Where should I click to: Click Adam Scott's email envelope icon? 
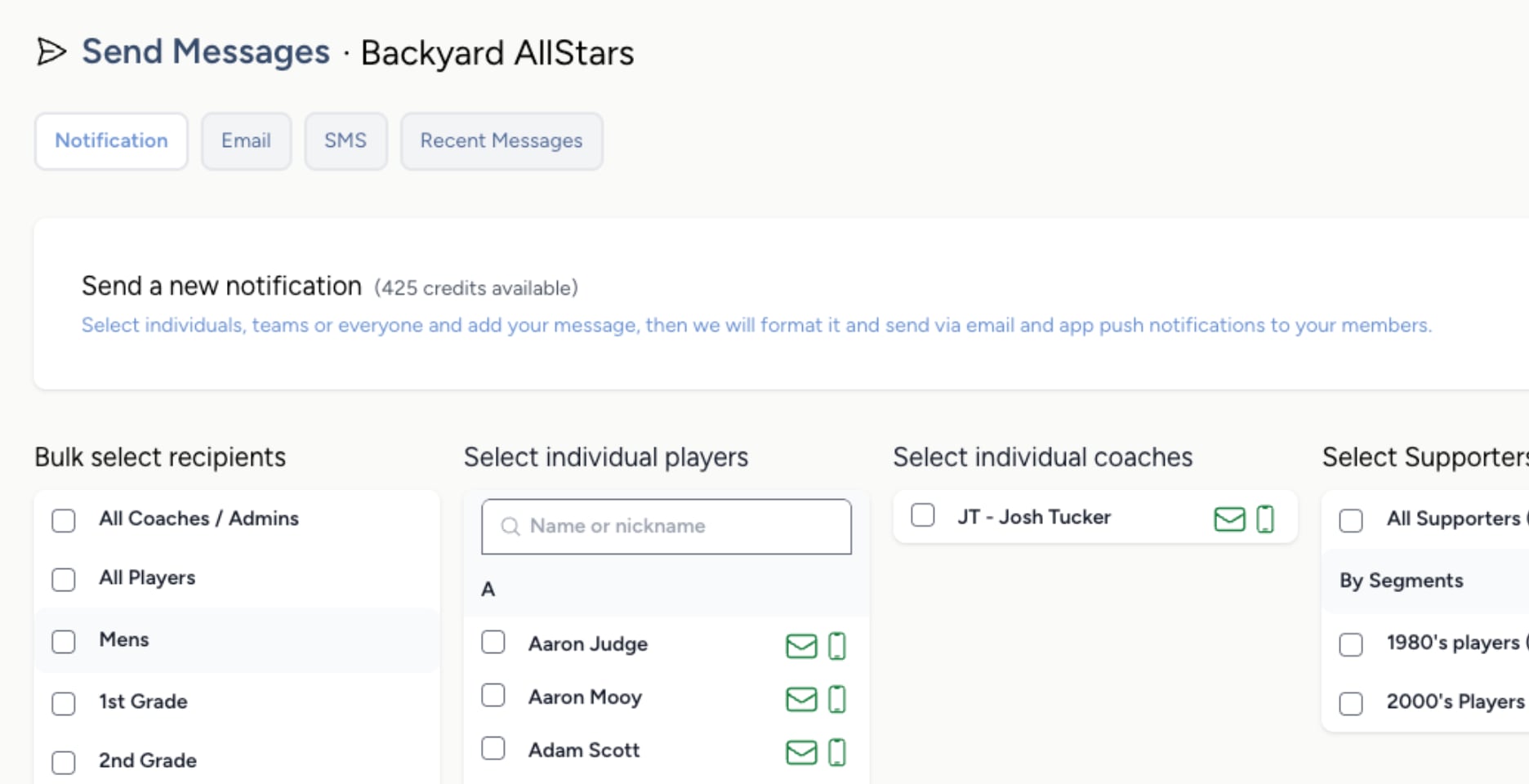(801, 752)
